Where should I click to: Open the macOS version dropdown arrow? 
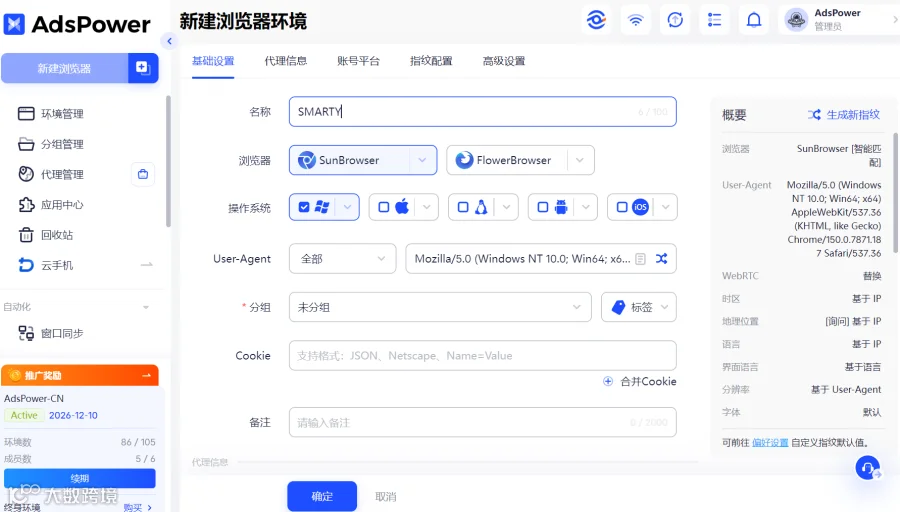pyautogui.click(x=426, y=207)
